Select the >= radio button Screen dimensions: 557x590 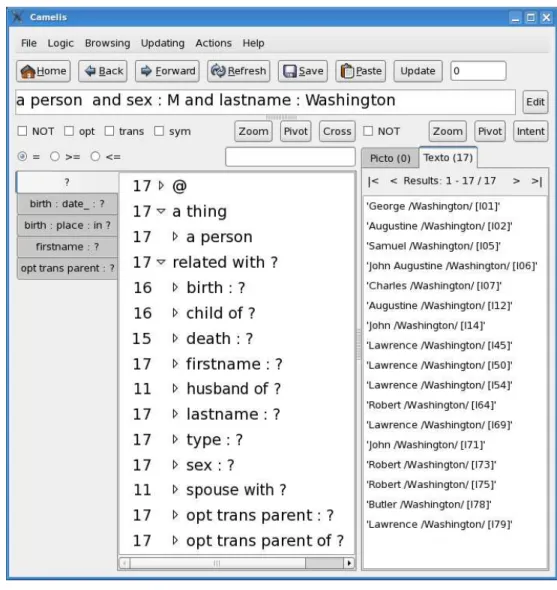(x=55, y=157)
